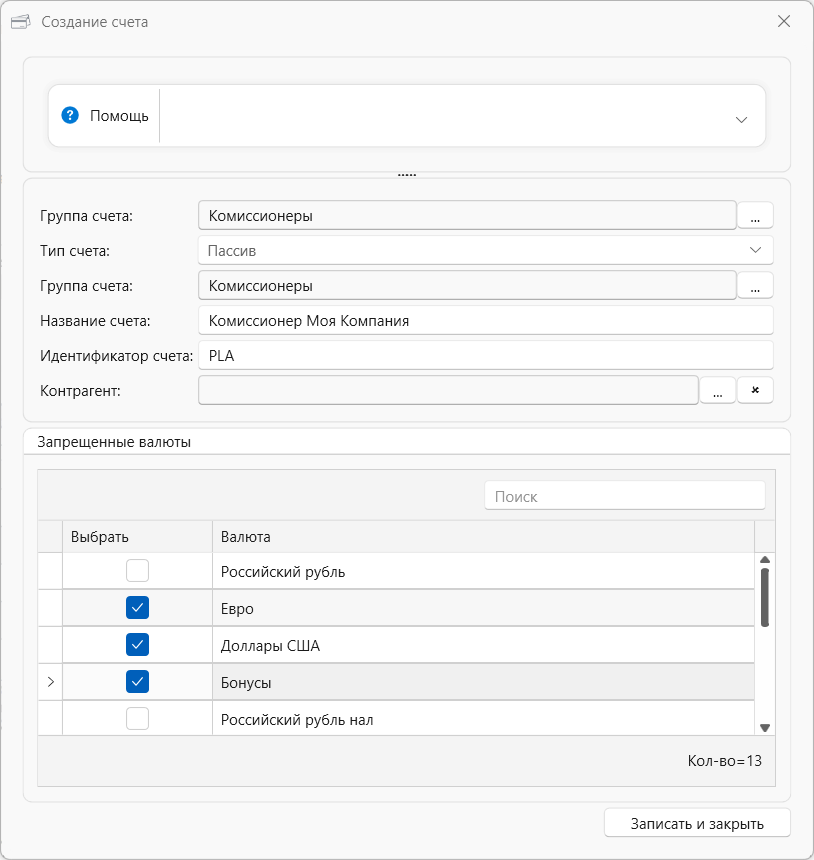Click the account card icon in title bar
Screen dimensions: 814x860
[20, 22]
